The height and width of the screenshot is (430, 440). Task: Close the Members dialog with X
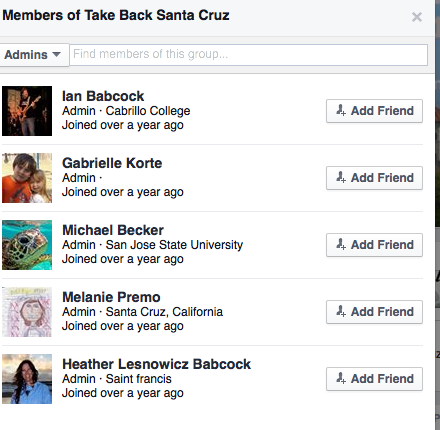tap(417, 17)
